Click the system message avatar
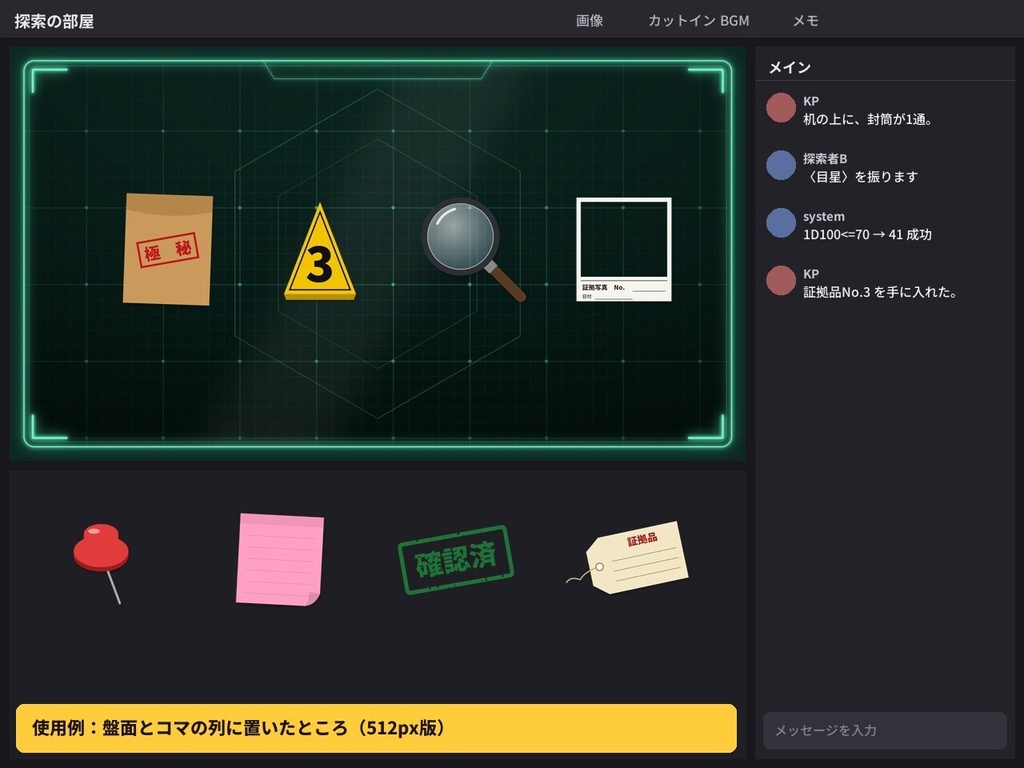This screenshot has width=1024, height=768. [x=780, y=223]
